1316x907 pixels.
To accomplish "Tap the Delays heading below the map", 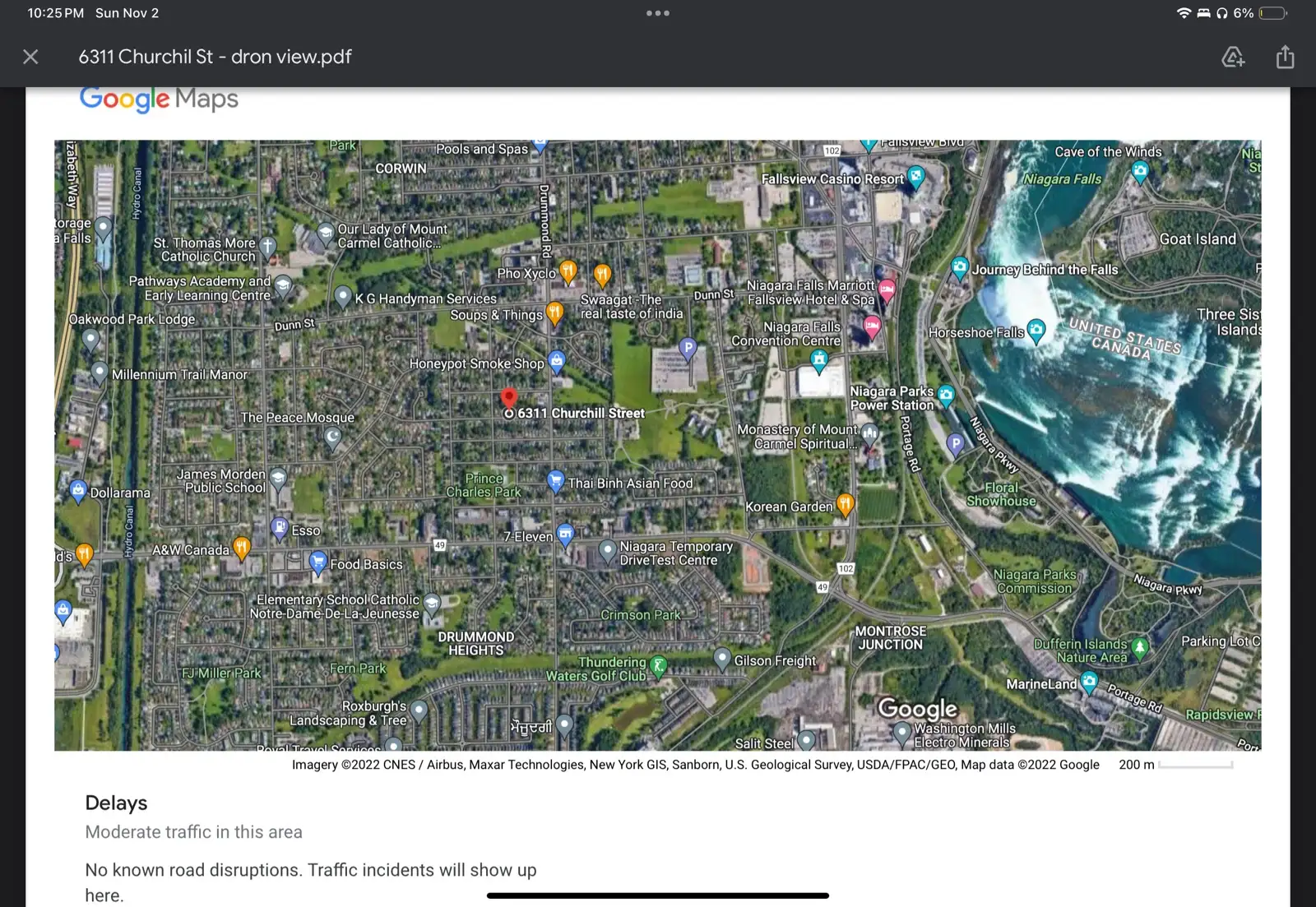I will pyautogui.click(x=116, y=803).
